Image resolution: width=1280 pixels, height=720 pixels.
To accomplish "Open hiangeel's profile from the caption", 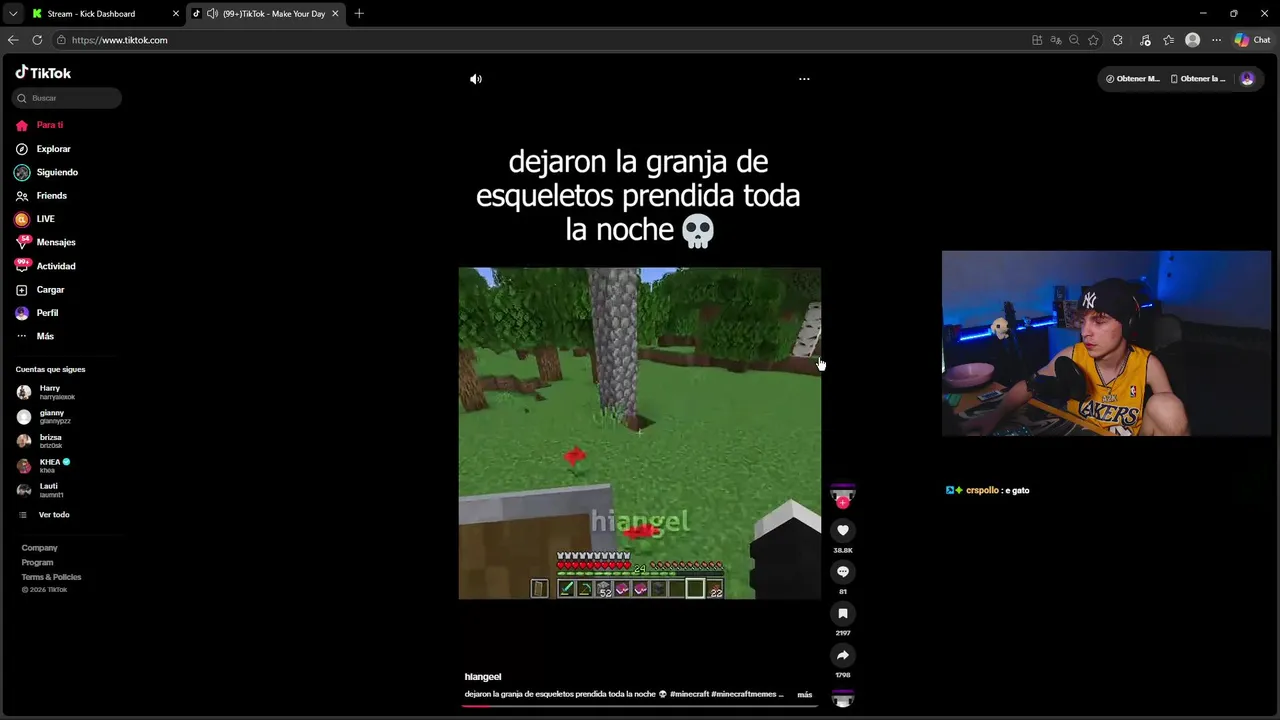I will 483,677.
